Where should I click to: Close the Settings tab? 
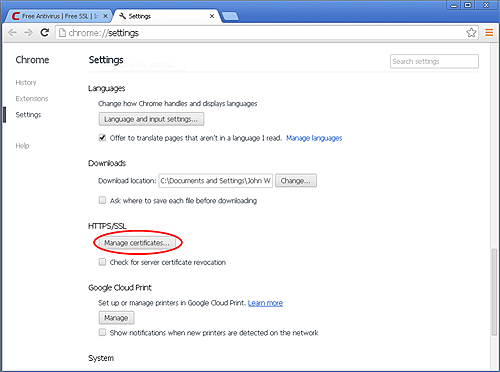pyautogui.click(x=212, y=16)
